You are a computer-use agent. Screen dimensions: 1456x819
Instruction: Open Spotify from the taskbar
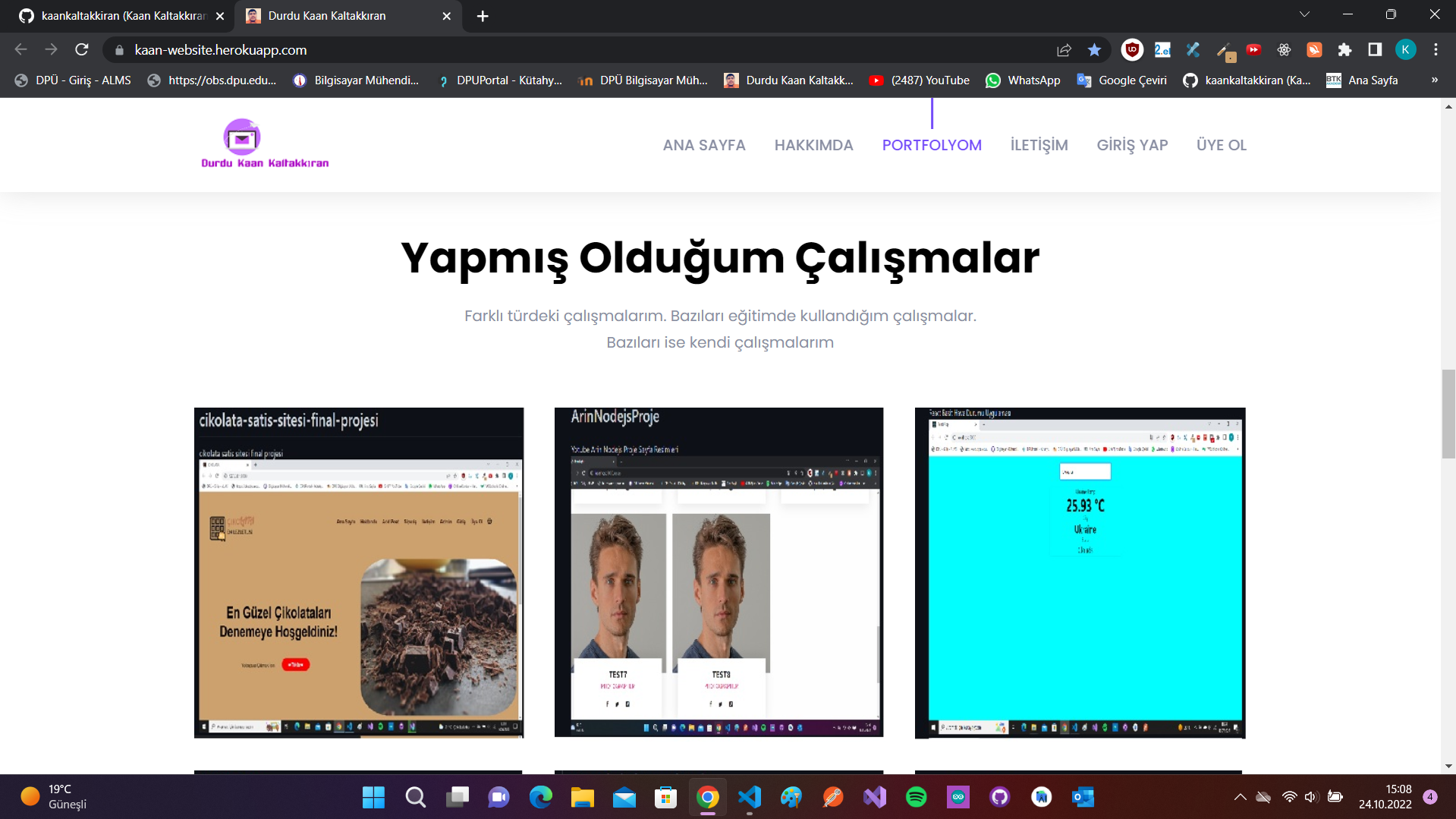click(917, 798)
